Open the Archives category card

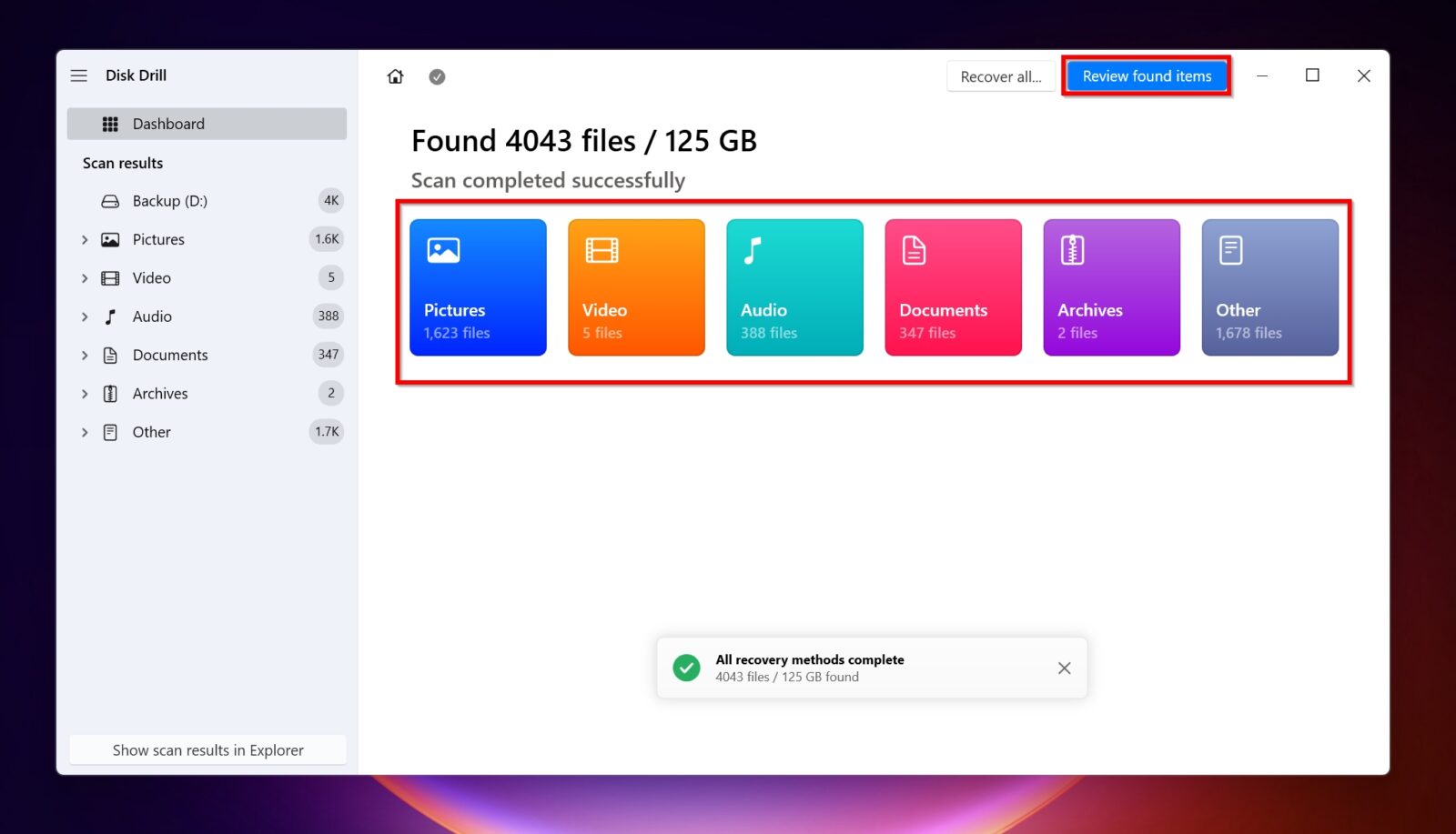coord(1110,286)
